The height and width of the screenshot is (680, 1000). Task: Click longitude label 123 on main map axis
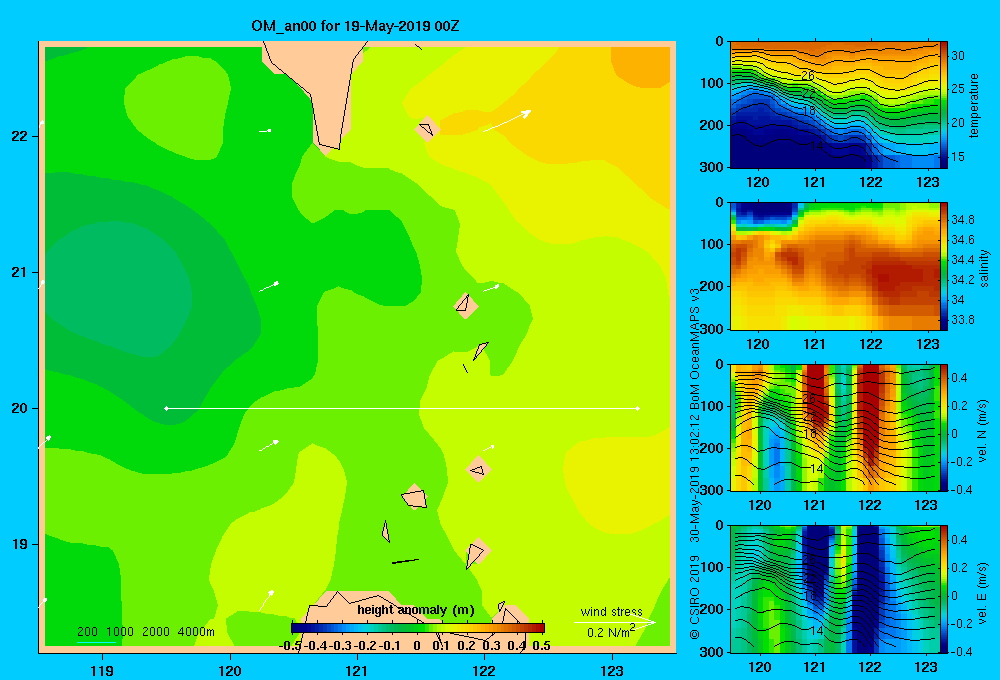612,670
